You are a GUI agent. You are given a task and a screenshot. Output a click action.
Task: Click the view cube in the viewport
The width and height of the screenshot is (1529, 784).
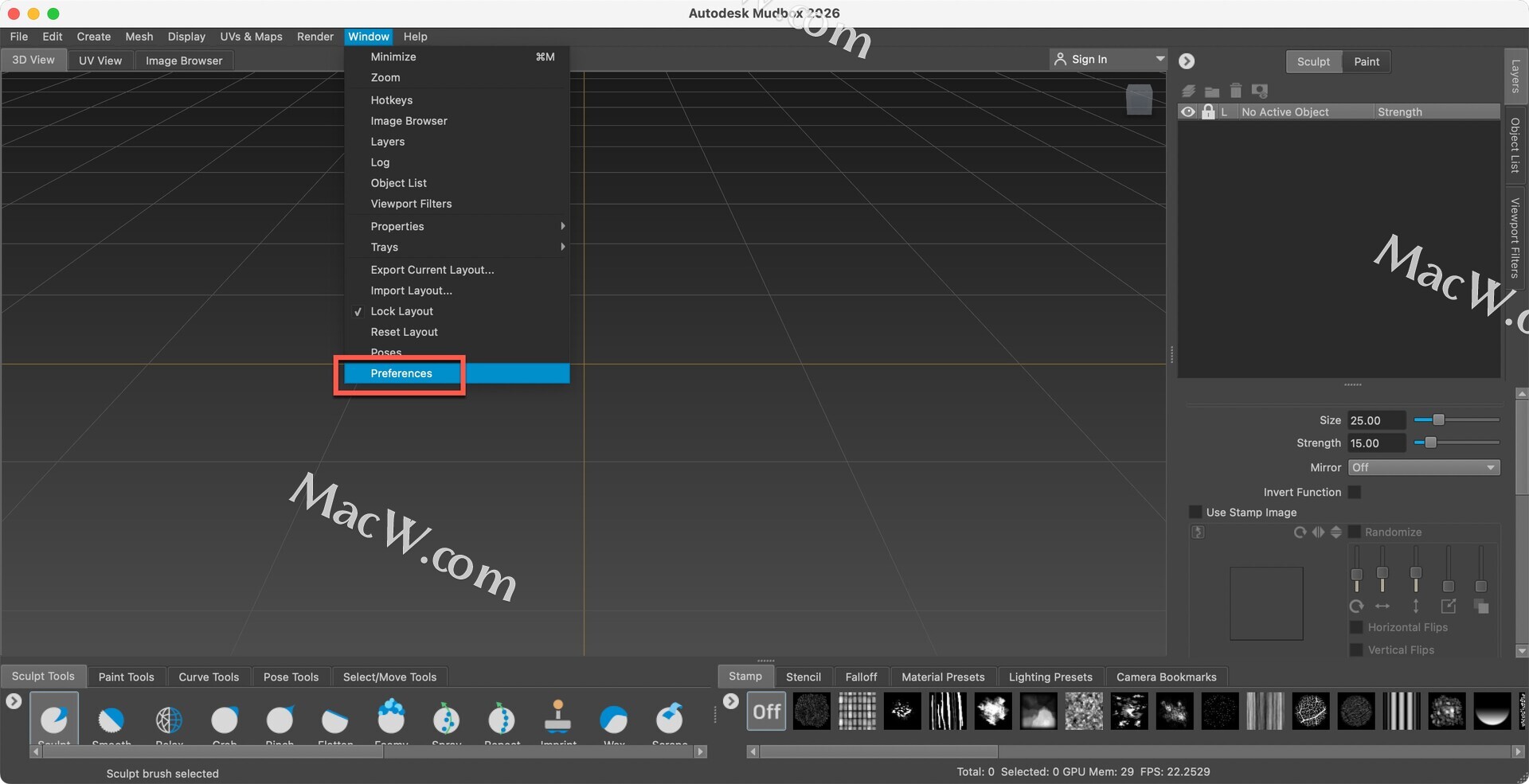(1139, 99)
